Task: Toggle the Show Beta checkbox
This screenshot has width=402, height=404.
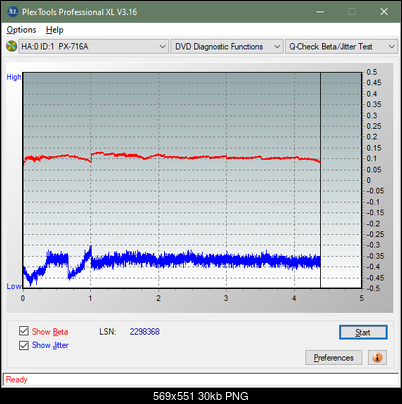Action: pyautogui.click(x=24, y=331)
